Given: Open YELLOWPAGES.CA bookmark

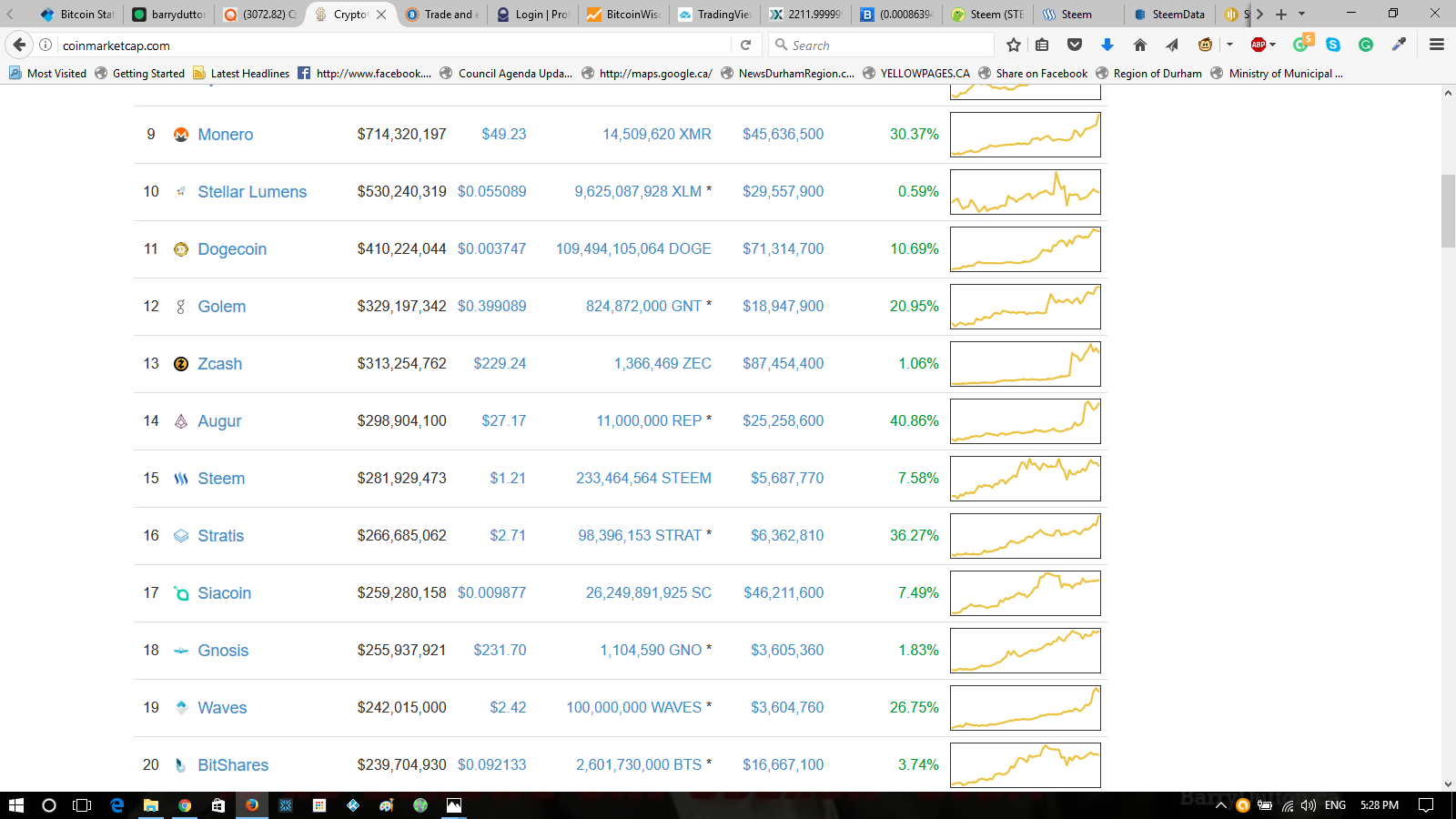Looking at the screenshot, I should click(x=915, y=73).
